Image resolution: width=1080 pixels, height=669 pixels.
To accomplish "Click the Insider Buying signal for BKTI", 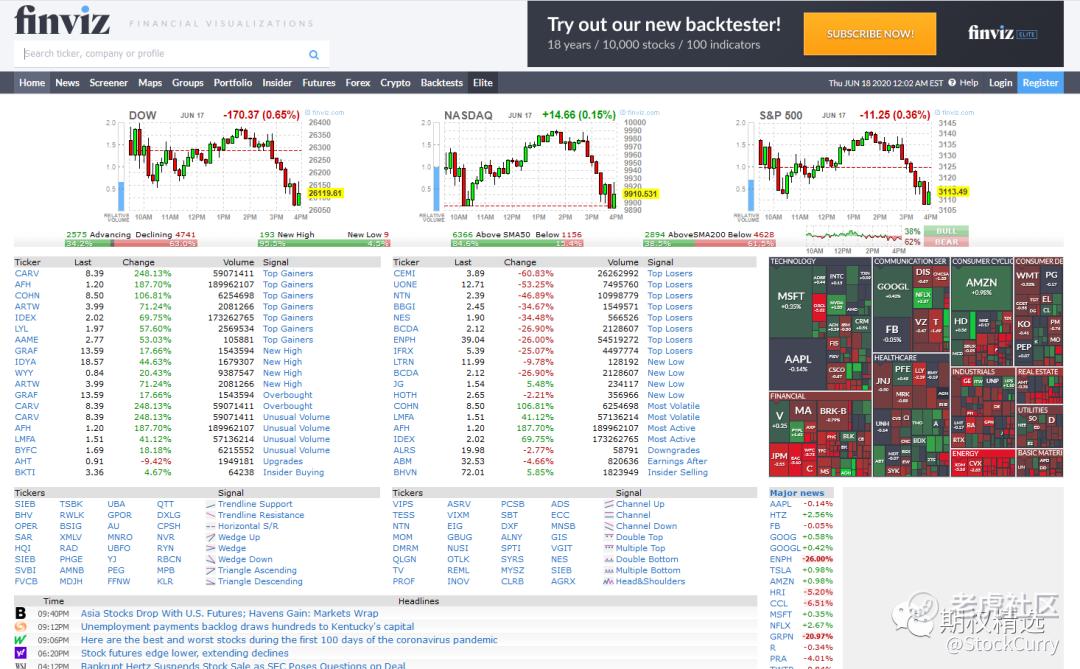I will click(293, 473).
